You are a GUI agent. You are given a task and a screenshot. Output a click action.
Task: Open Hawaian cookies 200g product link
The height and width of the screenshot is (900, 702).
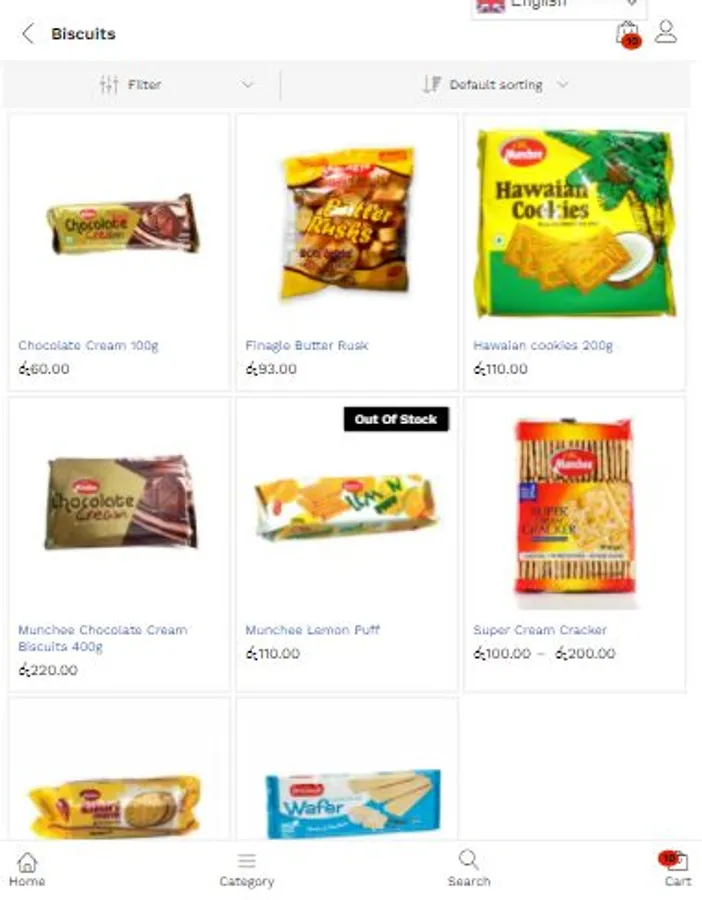click(x=543, y=346)
